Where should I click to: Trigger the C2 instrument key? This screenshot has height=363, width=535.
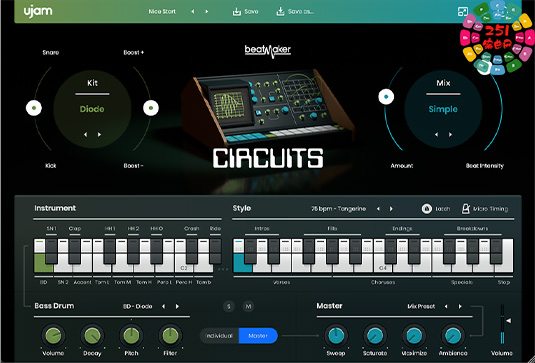[x=184, y=267]
